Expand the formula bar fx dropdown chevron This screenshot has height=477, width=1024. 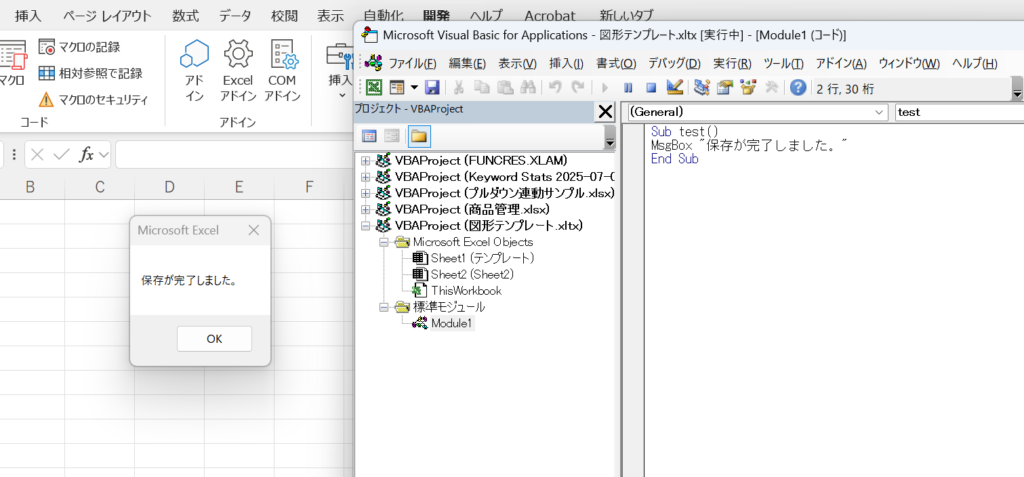104,155
